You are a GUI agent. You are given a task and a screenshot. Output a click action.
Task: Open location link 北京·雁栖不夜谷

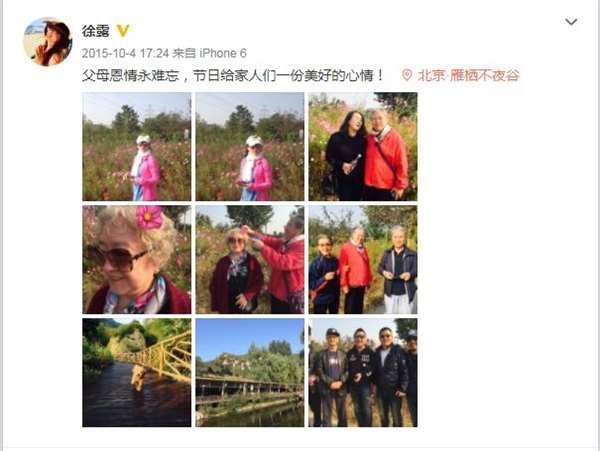coord(468,75)
